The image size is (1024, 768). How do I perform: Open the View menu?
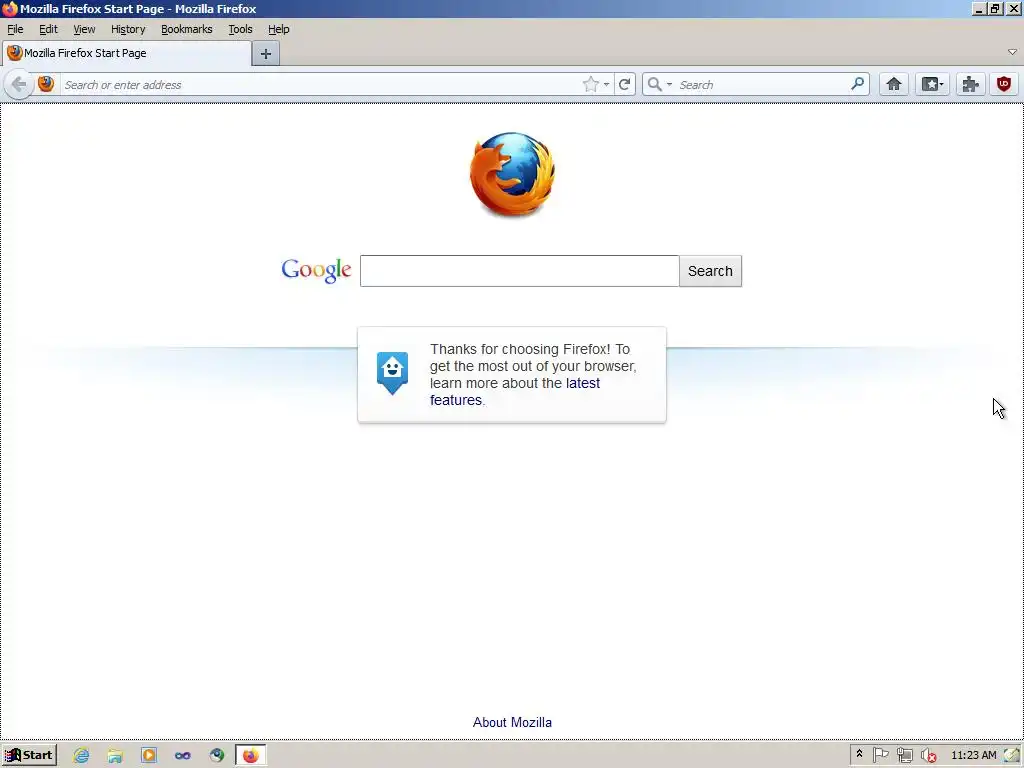[84, 29]
